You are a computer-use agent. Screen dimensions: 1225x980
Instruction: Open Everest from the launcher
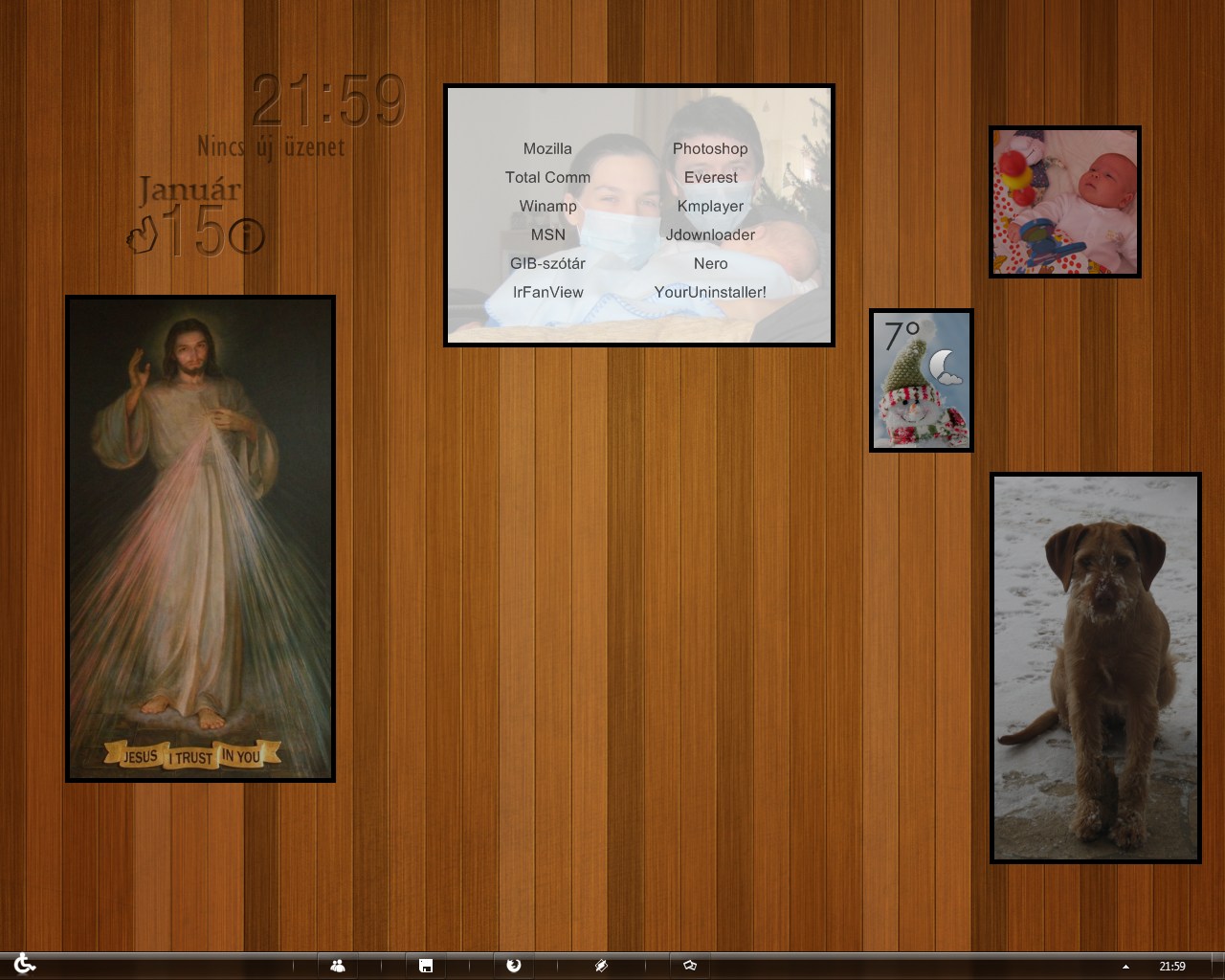click(x=710, y=177)
